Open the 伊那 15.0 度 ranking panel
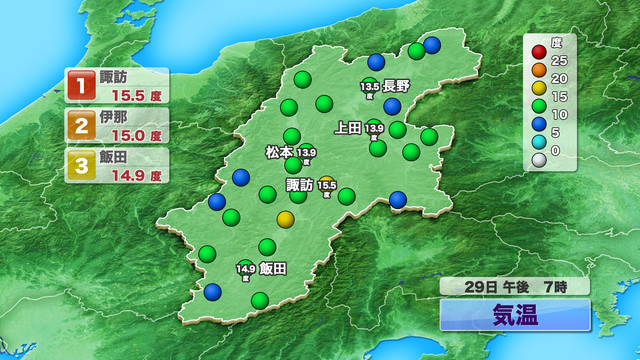Screen dimensions: 640x360 coord(117,125)
